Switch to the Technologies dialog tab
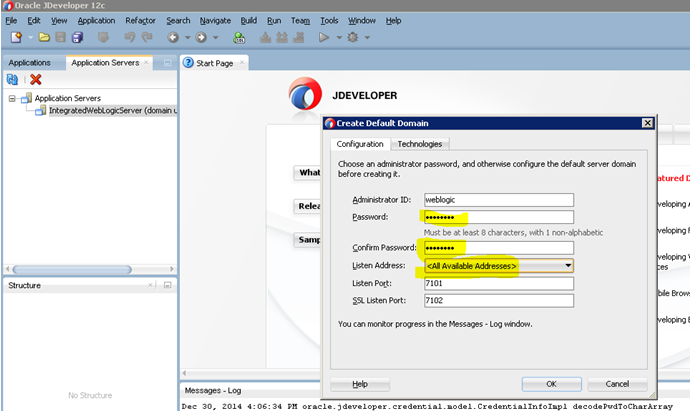This screenshot has width=692, height=418. [x=419, y=144]
